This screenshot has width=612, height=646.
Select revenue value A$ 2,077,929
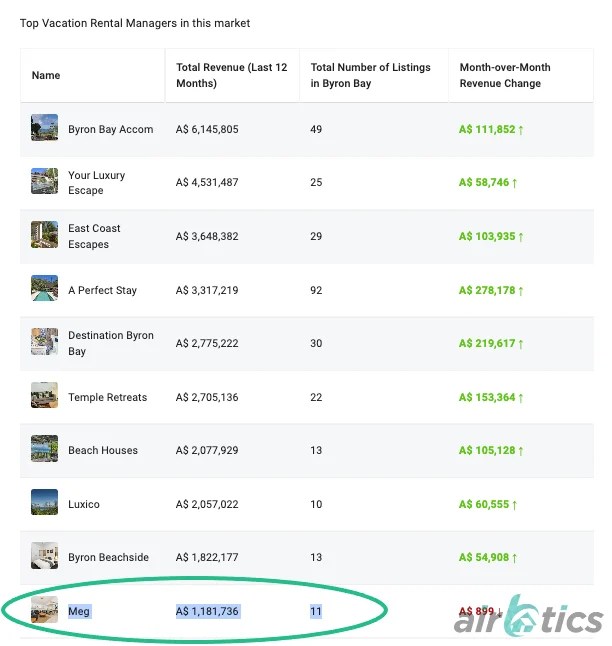[207, 450]
